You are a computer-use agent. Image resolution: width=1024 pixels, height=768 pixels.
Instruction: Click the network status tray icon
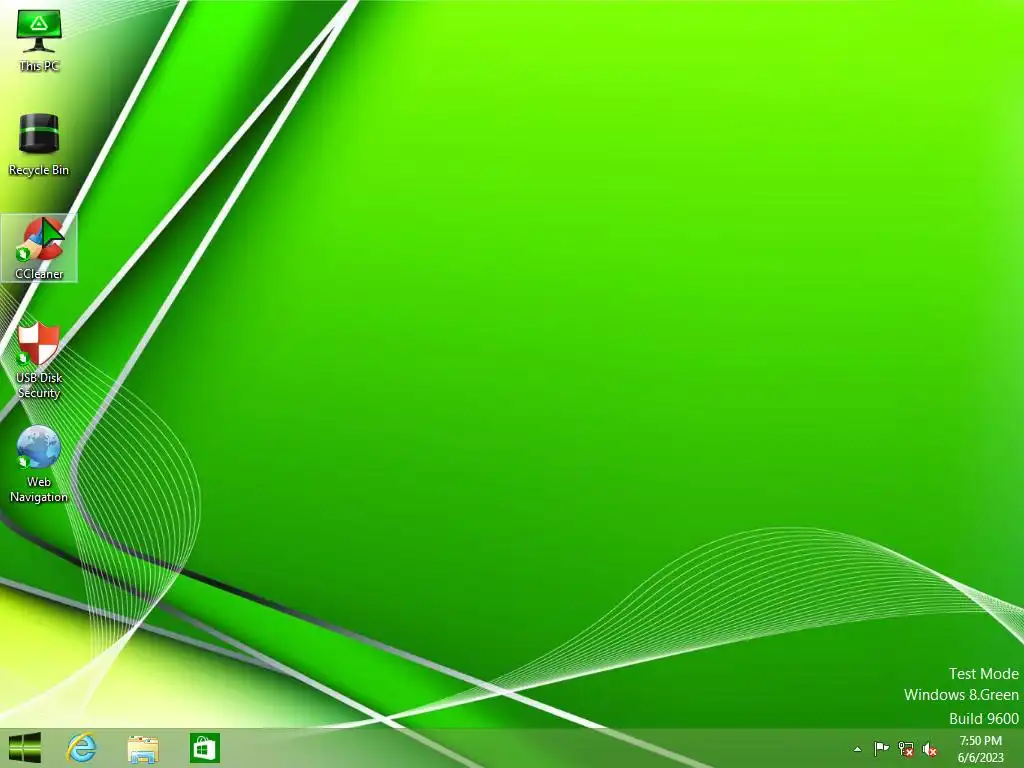click(906, 749)
